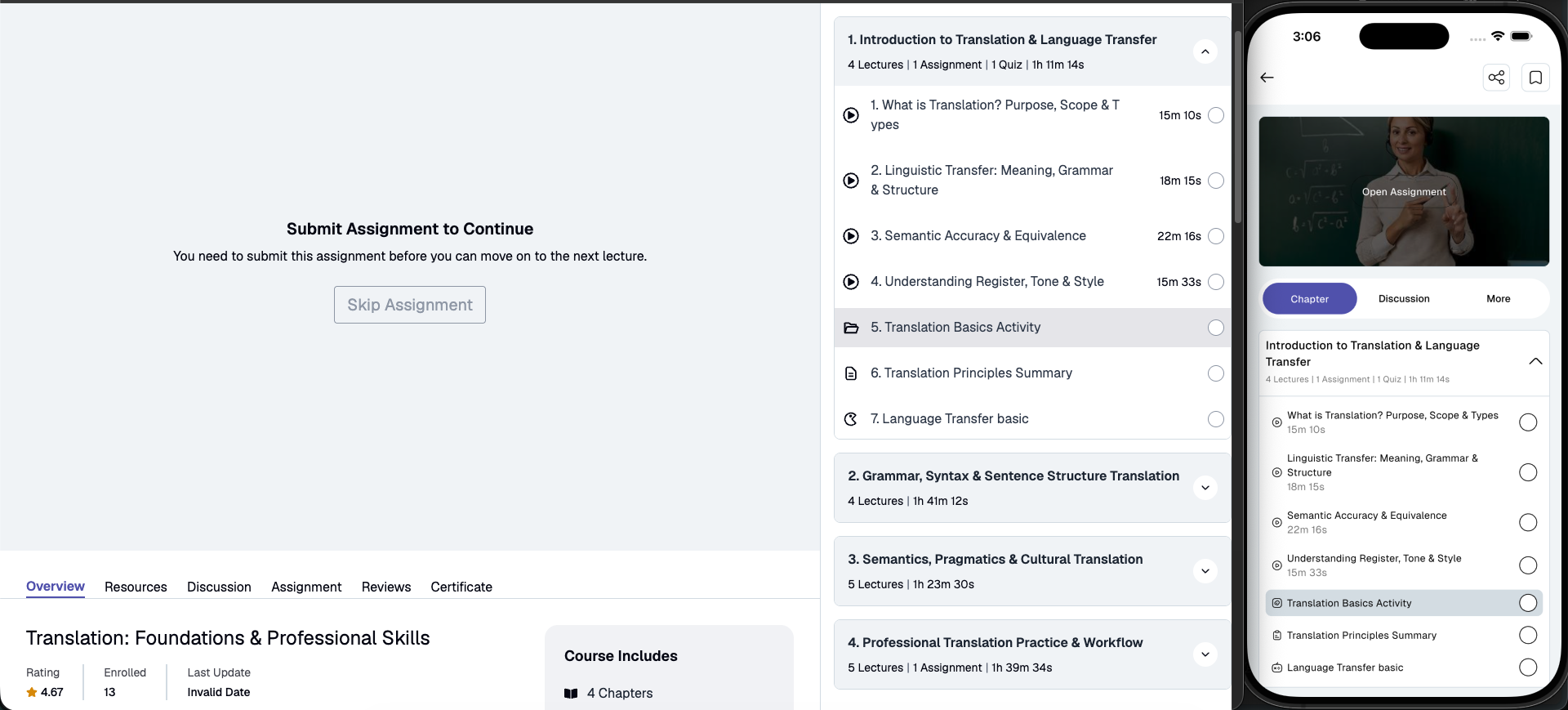Tap the back arrow in phone preview
Screen dimensions: 1568x710
1267,78
